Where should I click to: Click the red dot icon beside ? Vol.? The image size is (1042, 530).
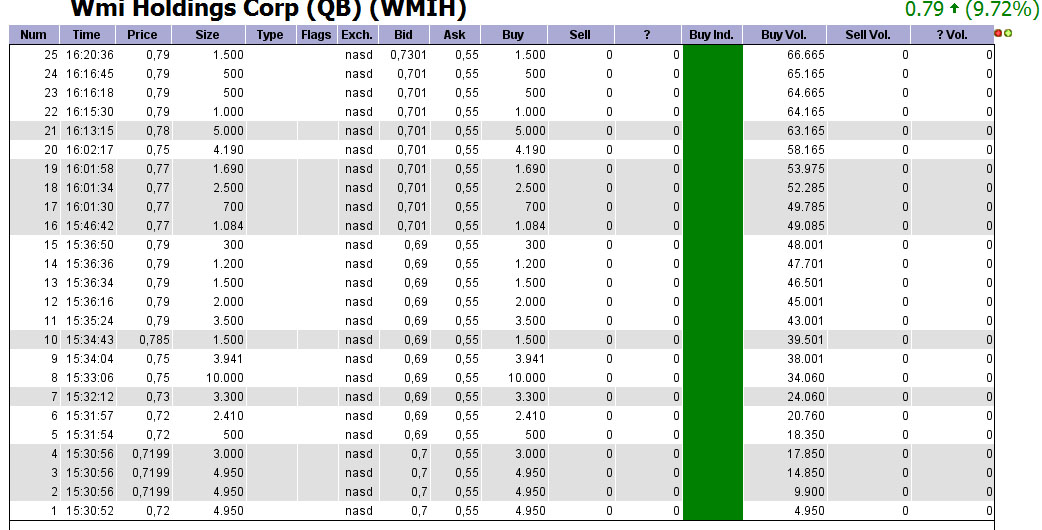pyautogui.click(x=998, y=33)
